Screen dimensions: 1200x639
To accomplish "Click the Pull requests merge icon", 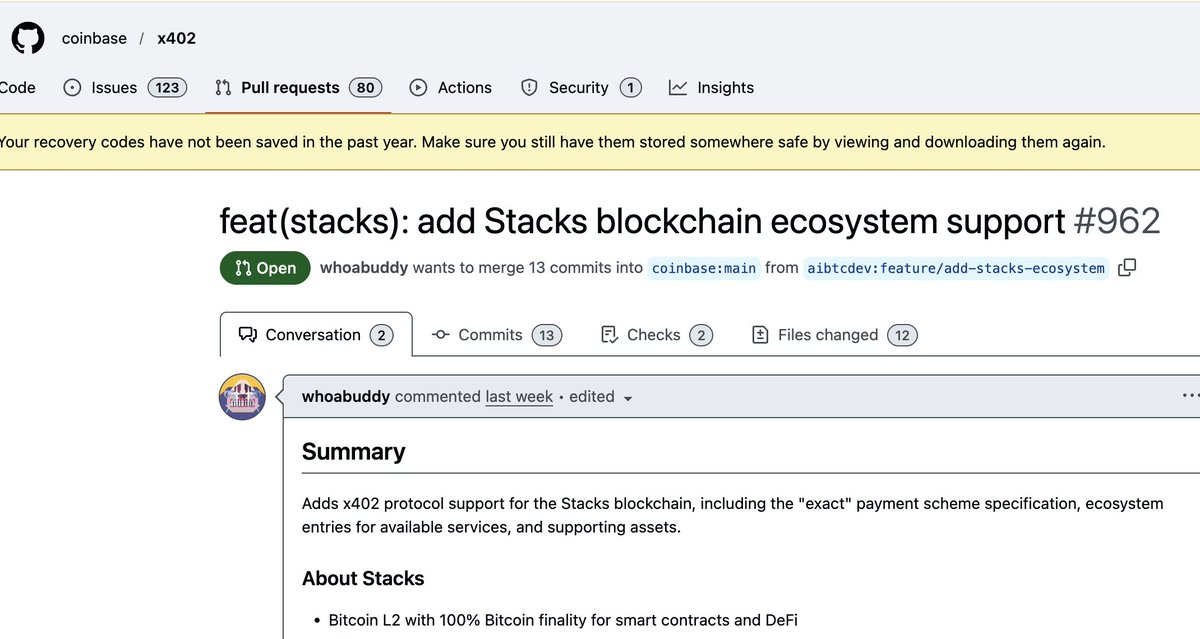I will 224,88.
